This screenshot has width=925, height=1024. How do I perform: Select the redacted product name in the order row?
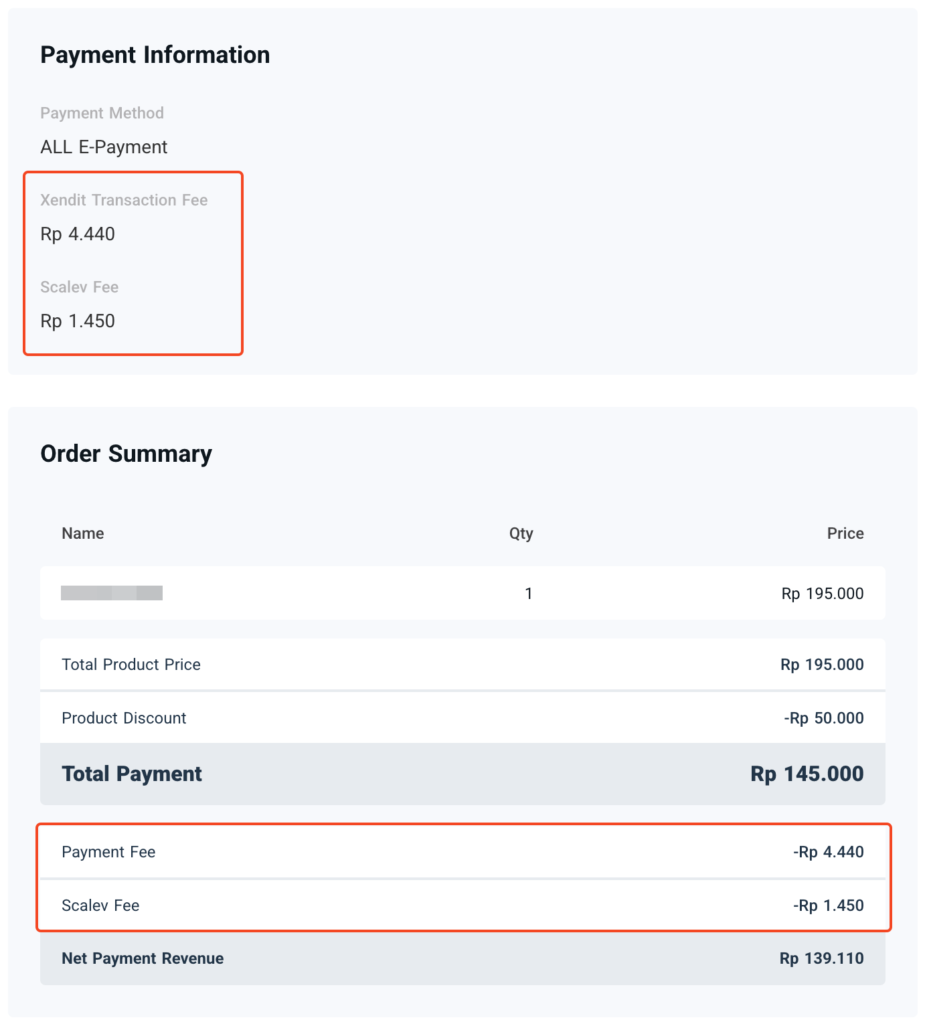[111, 592]
